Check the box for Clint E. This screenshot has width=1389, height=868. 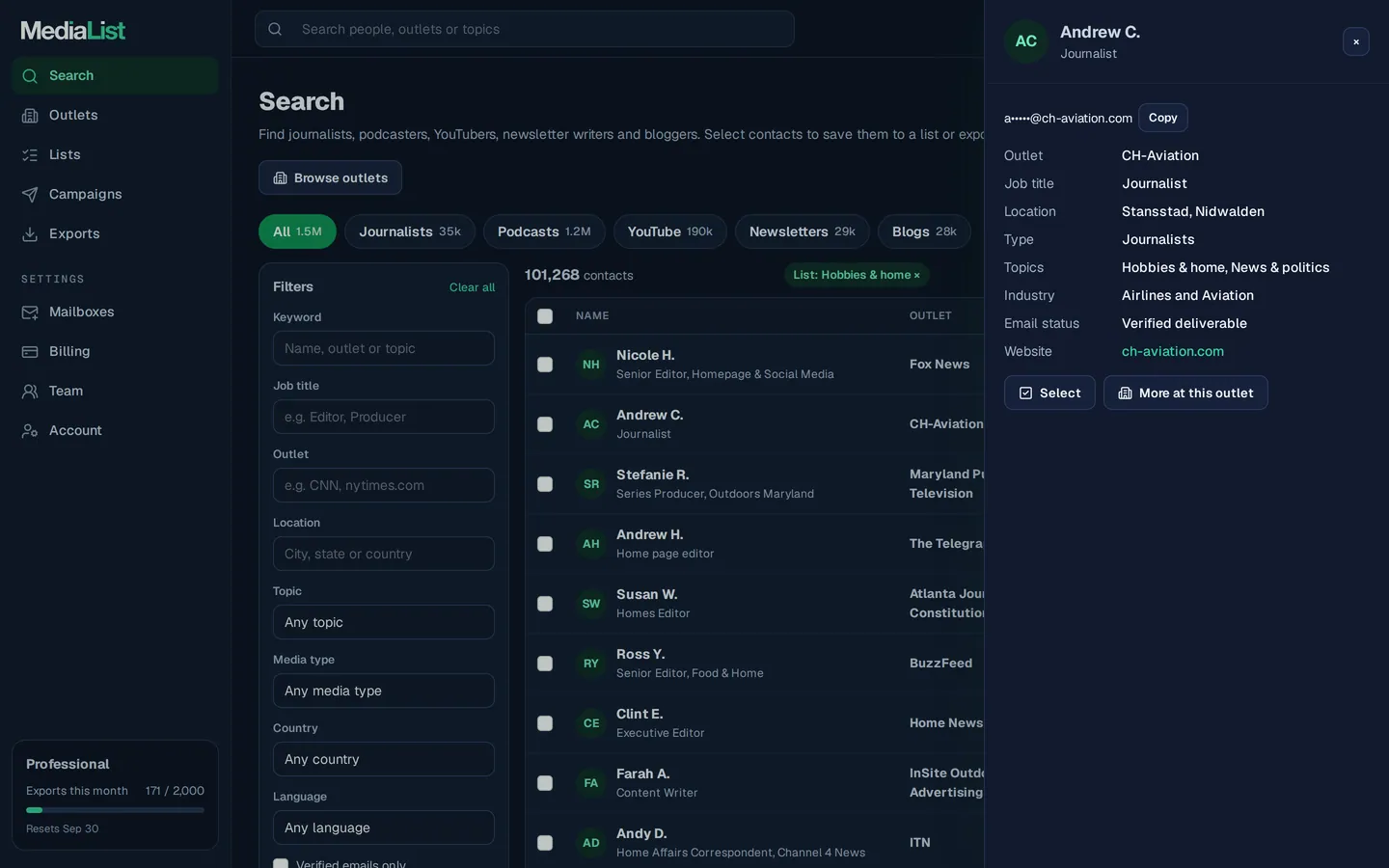point(545,723)
